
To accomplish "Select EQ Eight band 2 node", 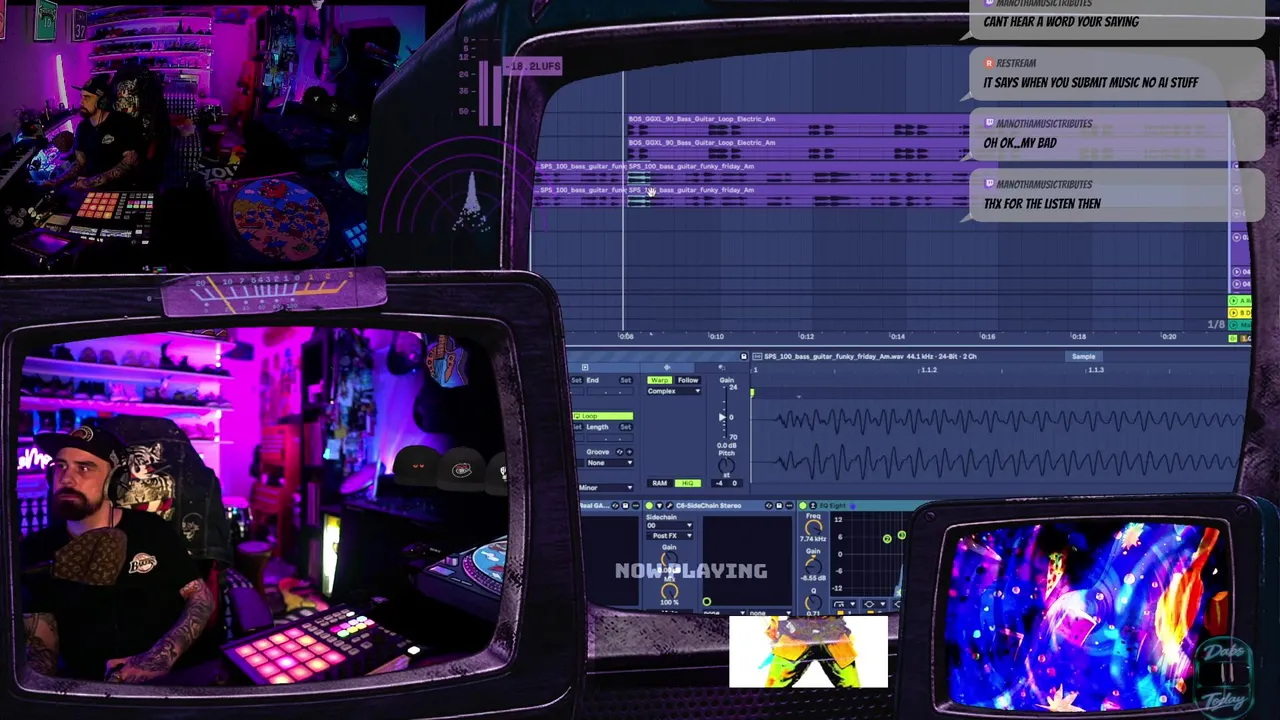I will (887, 539).
